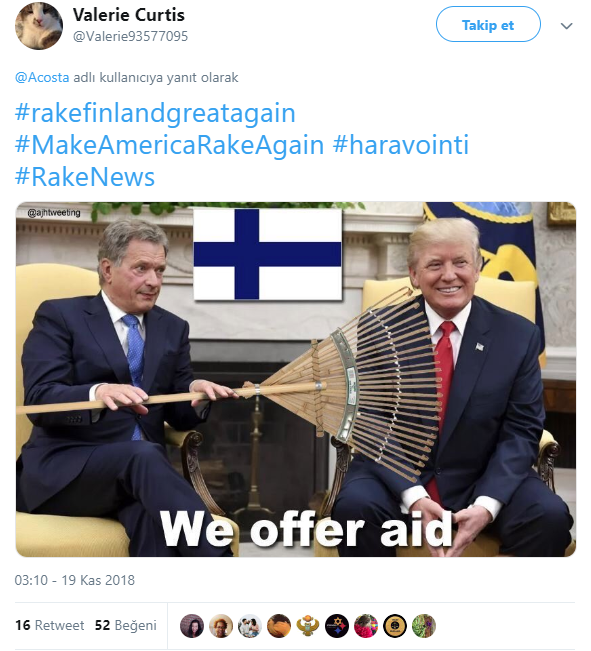
Task: Open #MakeAmericaRakeAgain hashtag
Action: click(x=169, y=145)
